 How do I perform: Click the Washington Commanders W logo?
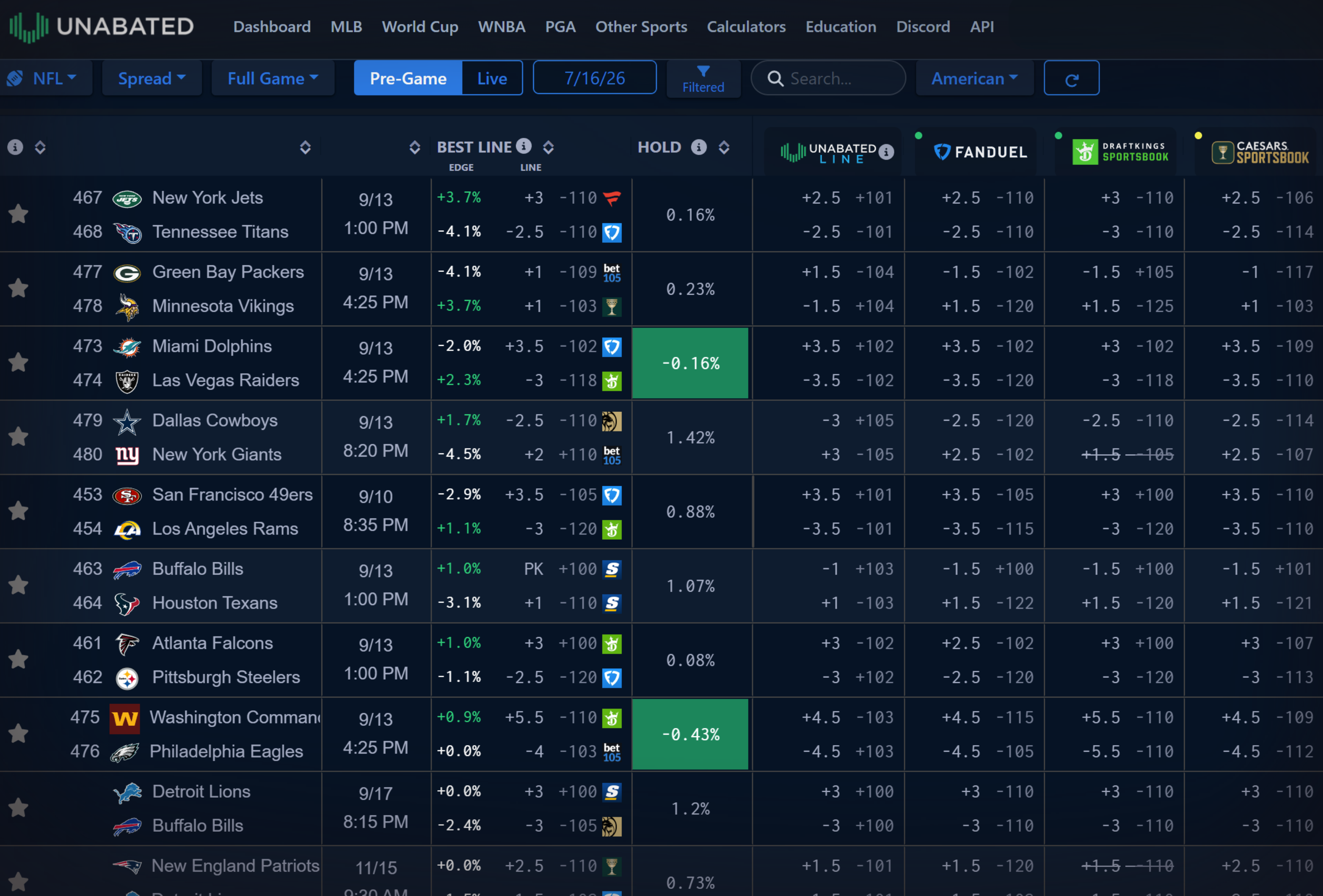125,718
